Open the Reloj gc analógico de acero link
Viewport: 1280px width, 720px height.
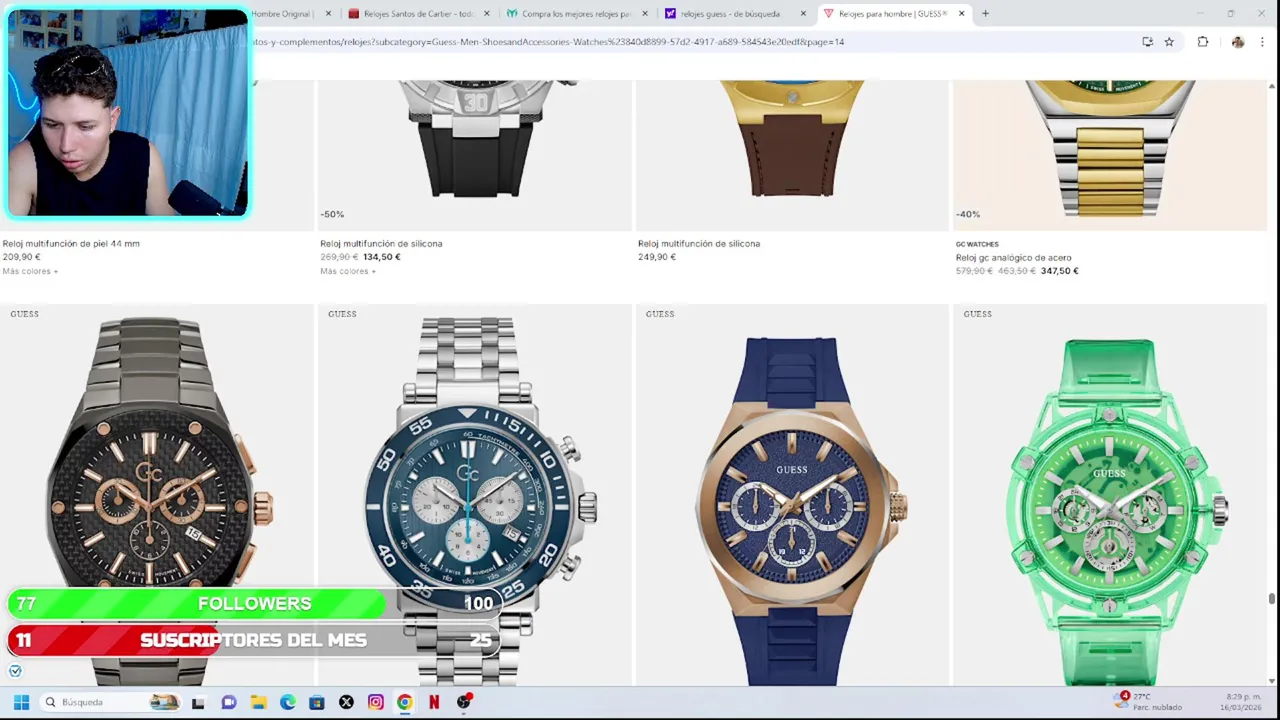point(1013,257)
